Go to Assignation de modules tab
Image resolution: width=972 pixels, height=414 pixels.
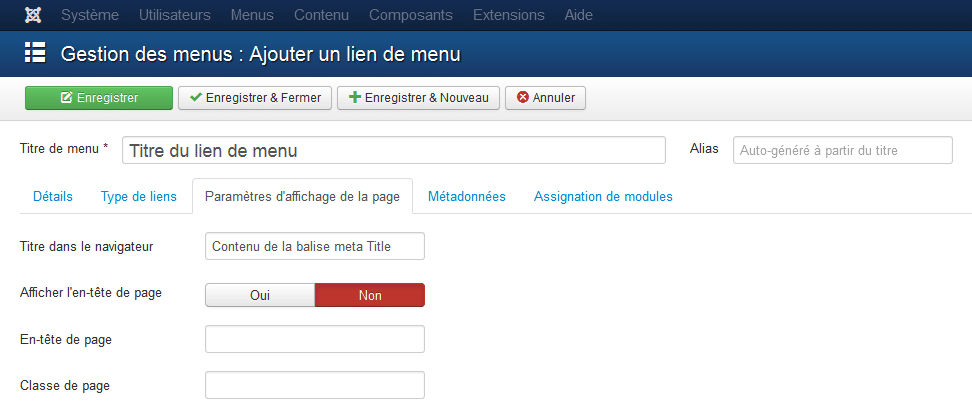pos(602,197)
